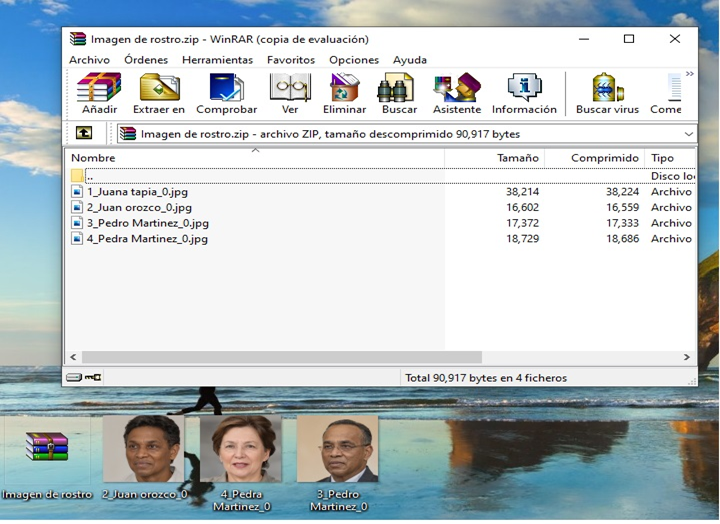
Task: Open the Buscar binoculars icon
Action: pos(399,93)
